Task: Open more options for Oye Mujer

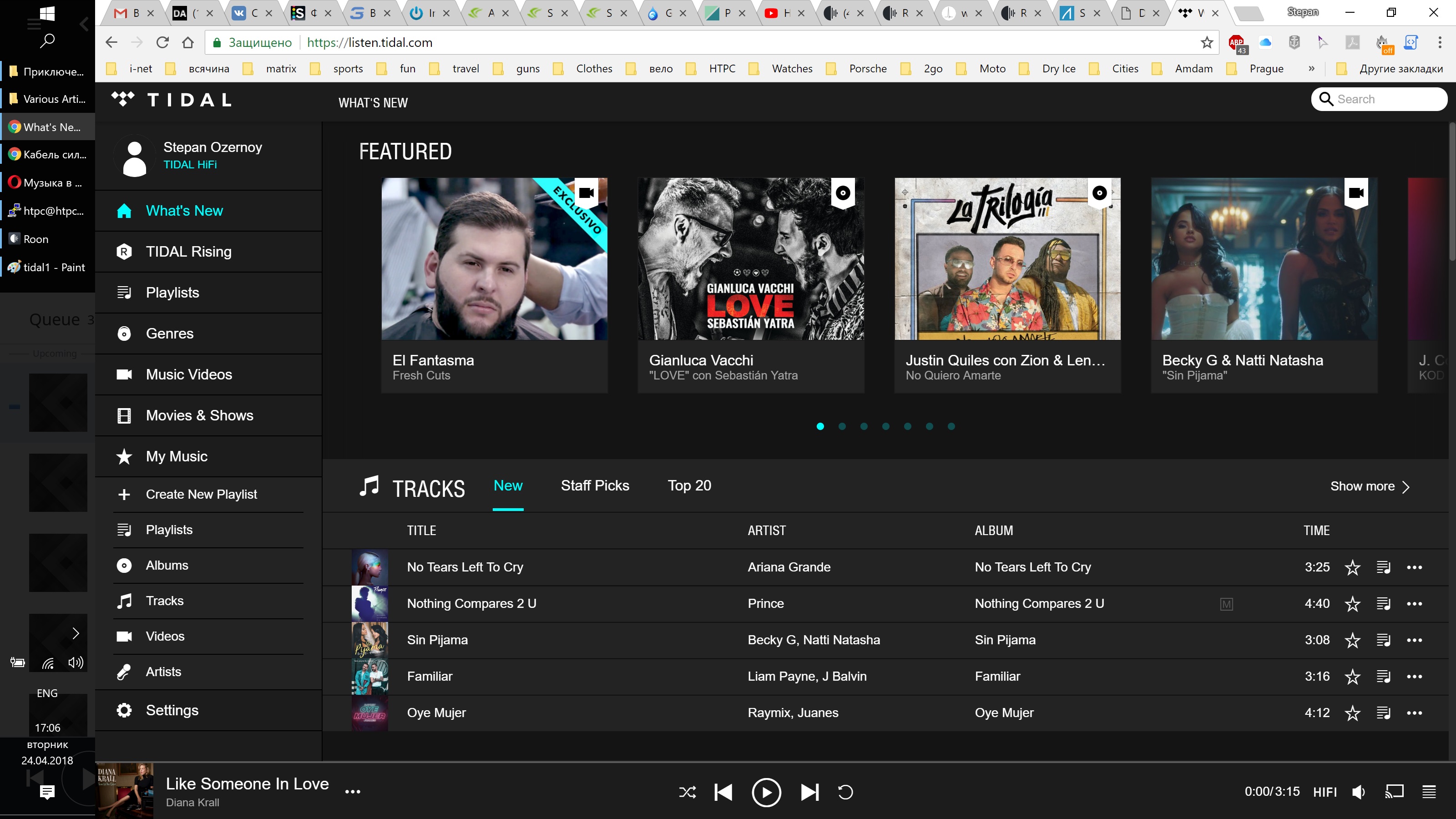Action: (x=1414, y=713)
